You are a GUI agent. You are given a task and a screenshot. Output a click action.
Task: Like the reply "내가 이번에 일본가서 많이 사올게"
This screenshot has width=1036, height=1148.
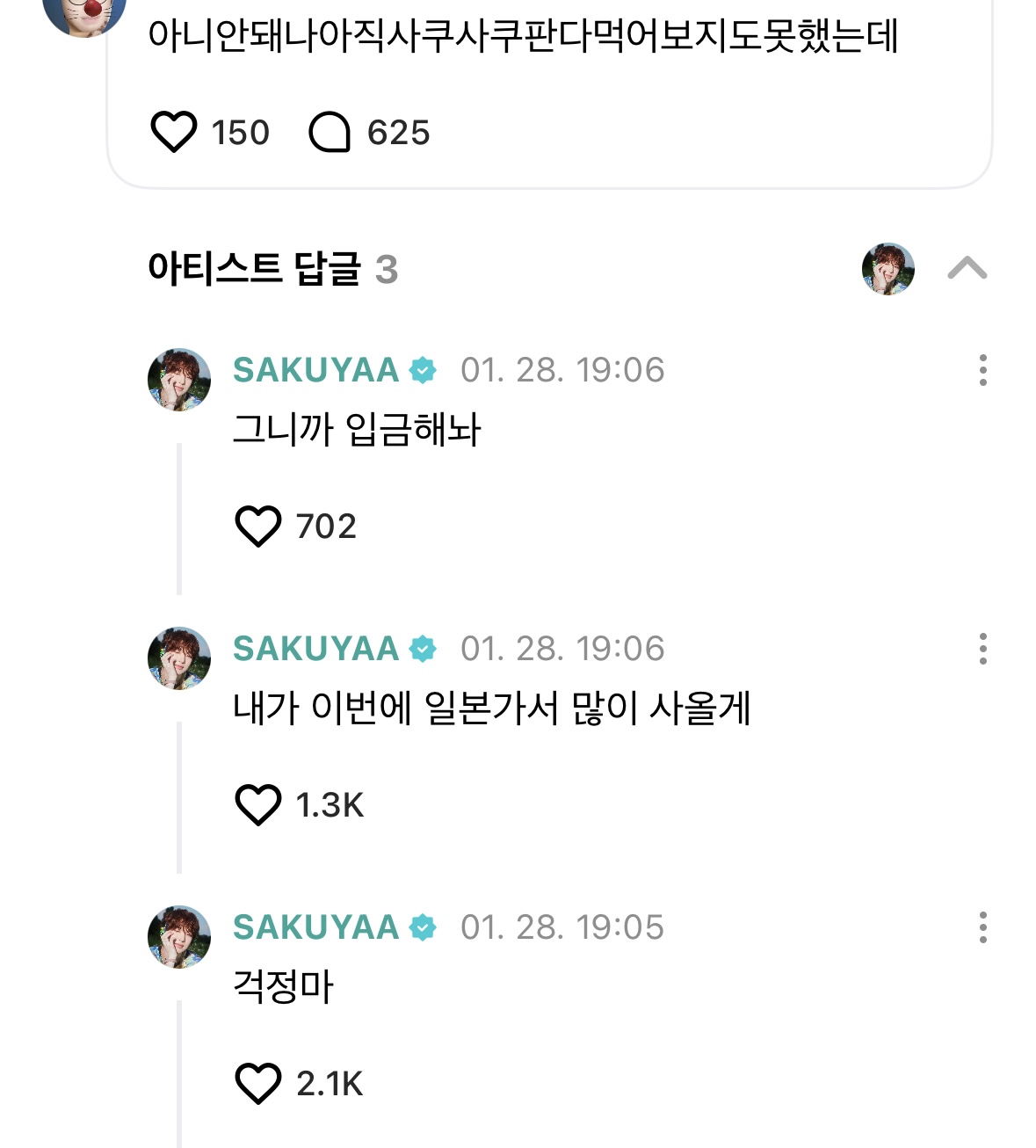coord(258,805)
